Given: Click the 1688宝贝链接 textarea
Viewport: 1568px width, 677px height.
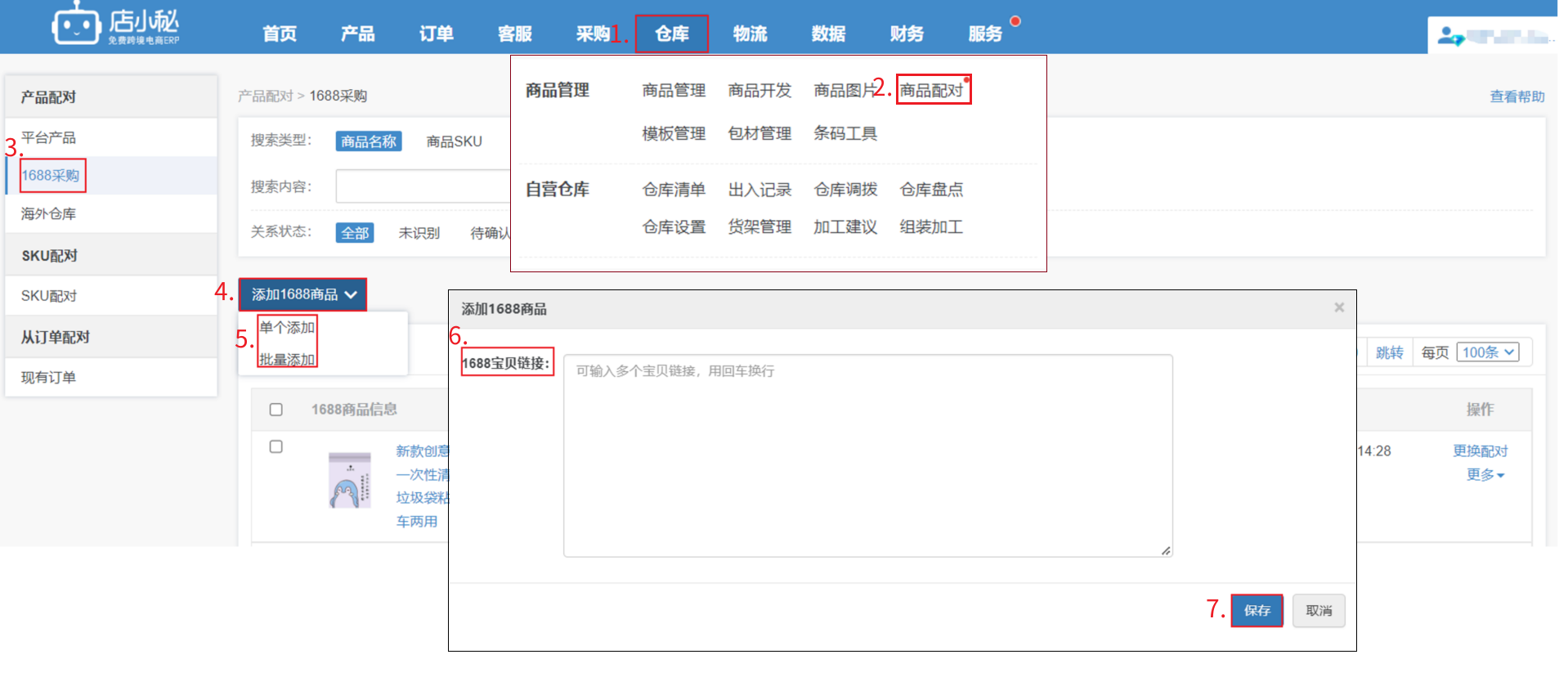Looking at the screenshot, I should (868, 455).
